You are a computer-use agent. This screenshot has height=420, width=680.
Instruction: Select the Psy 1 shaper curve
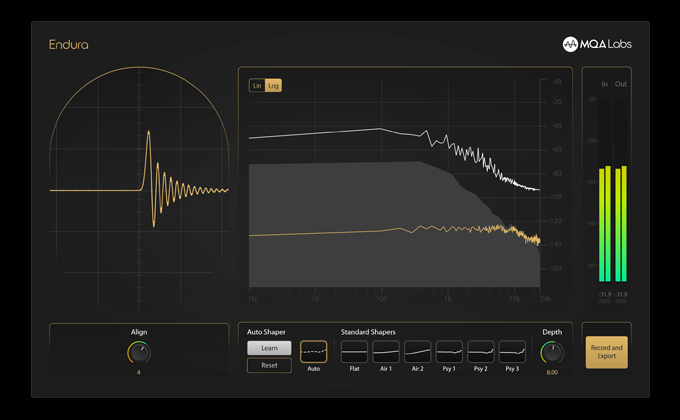[449, 351]
